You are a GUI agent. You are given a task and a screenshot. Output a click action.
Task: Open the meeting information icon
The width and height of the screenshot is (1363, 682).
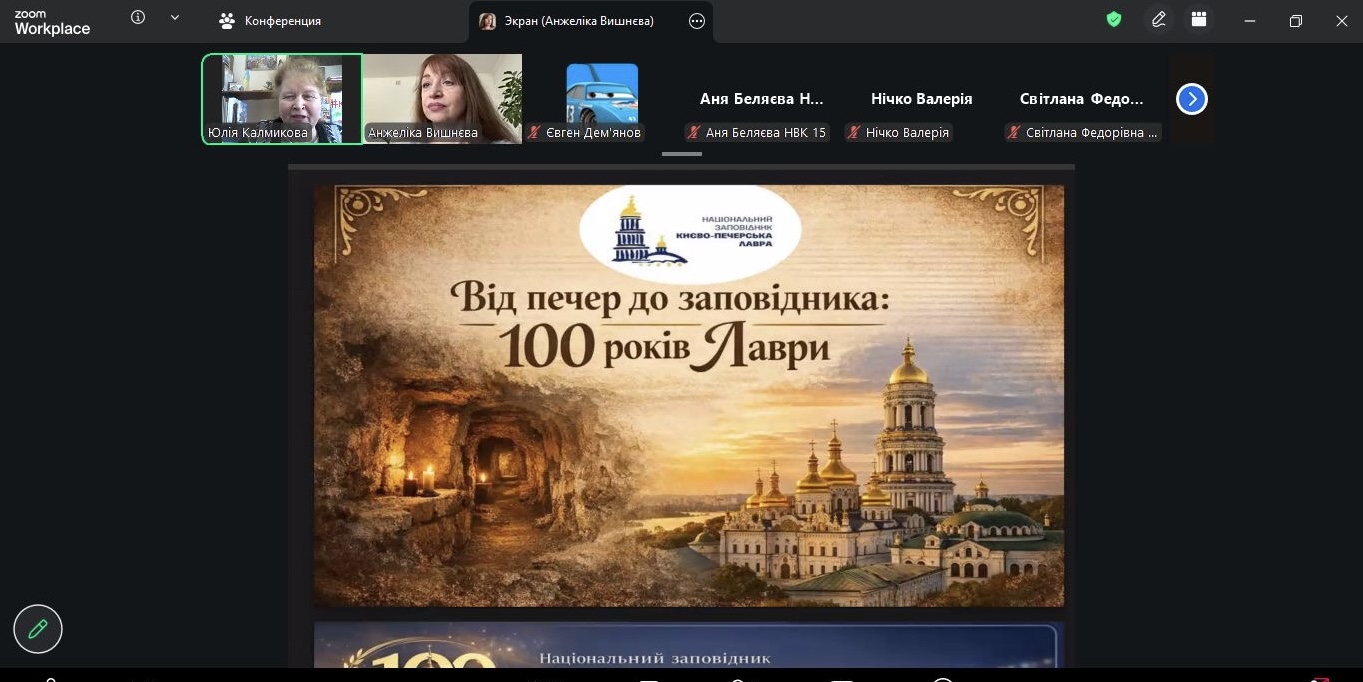[x=138, y=18]
